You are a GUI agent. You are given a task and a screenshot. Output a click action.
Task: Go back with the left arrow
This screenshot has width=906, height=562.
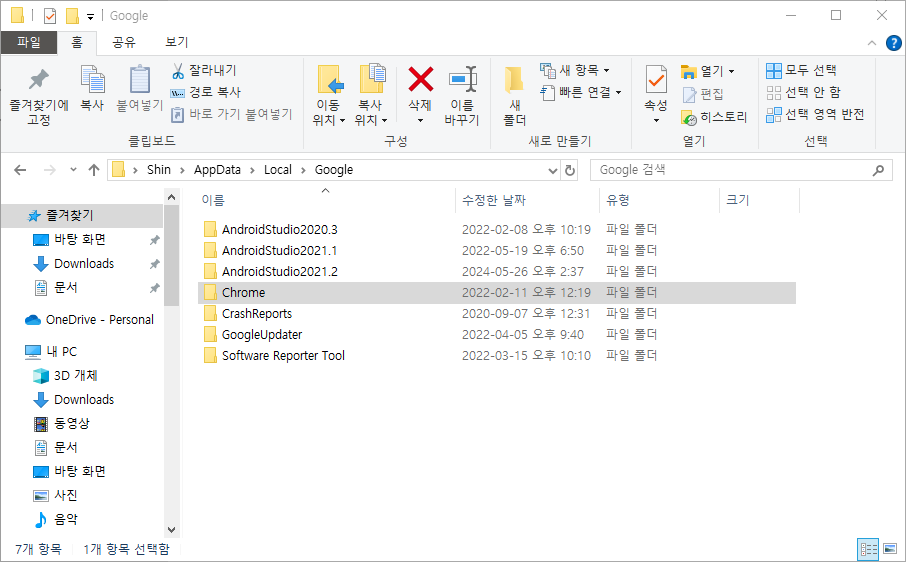(x=20, y=170)
